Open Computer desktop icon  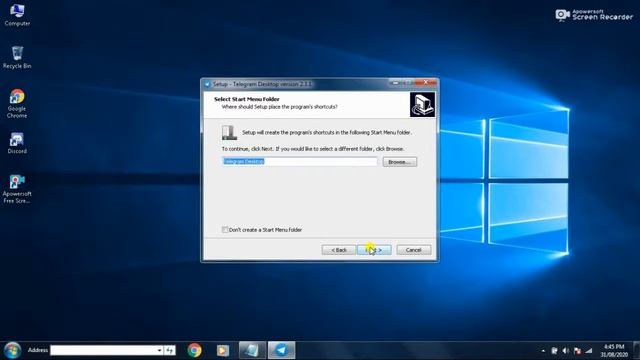click(x=17, y=15)
